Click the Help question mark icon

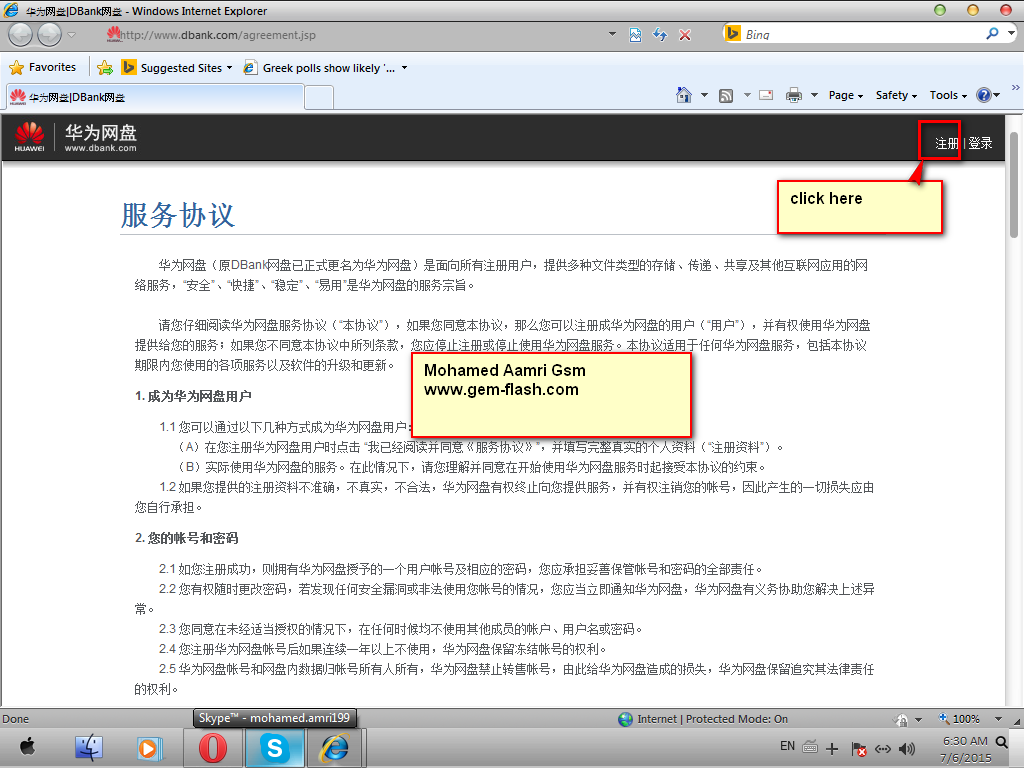coord(984,95)
